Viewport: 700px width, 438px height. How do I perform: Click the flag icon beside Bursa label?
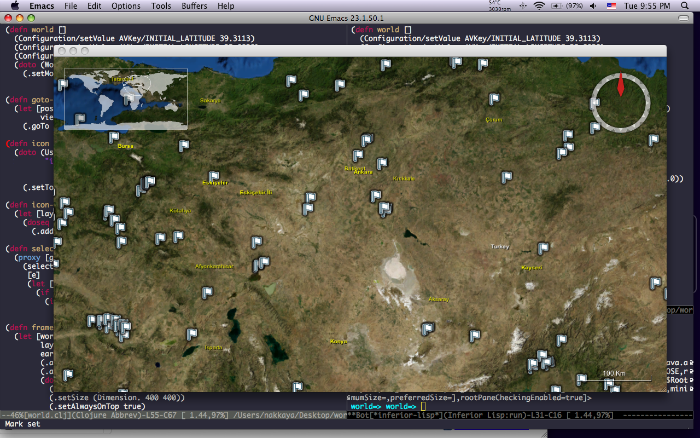click(x=114, y=137)
